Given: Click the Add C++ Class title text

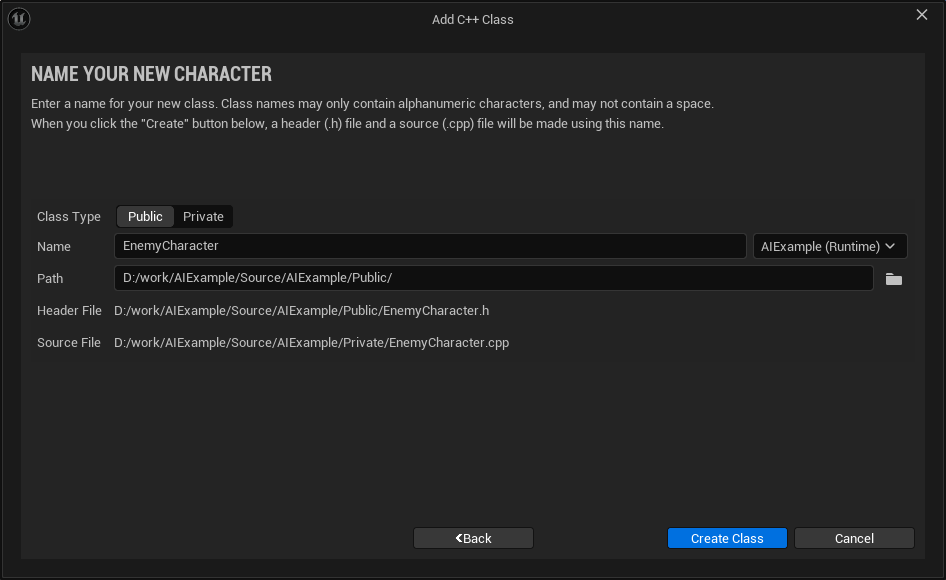Looking at the screenshot, I should [472, 19].
